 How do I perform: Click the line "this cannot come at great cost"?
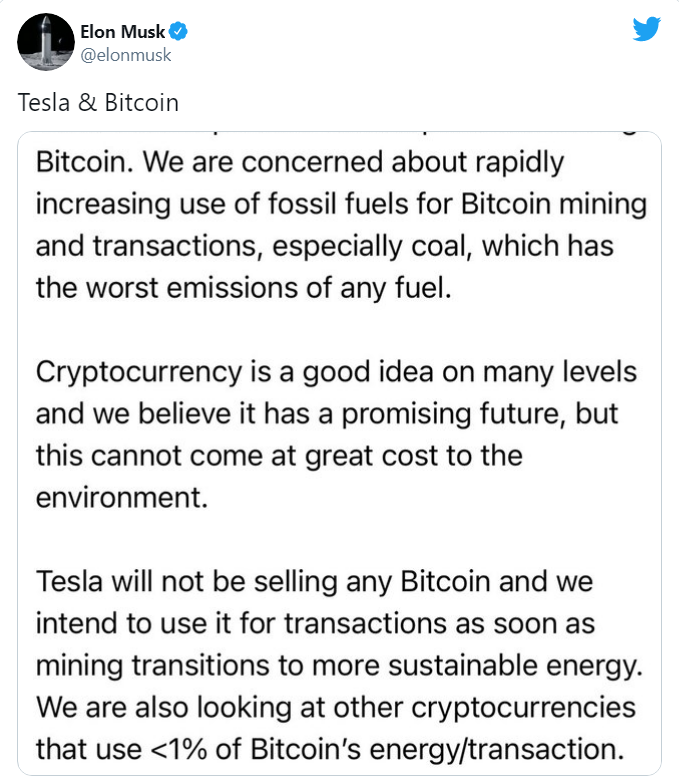click(279, 455)
